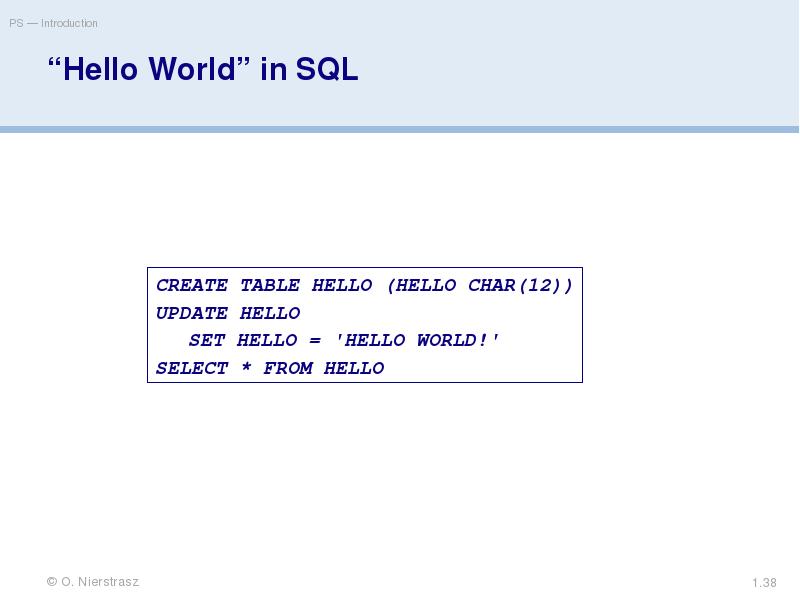Click the SELECT * FROM HELLO line
Screen dimensions: 800x600
pyautogui.click(x=270, y=368)
